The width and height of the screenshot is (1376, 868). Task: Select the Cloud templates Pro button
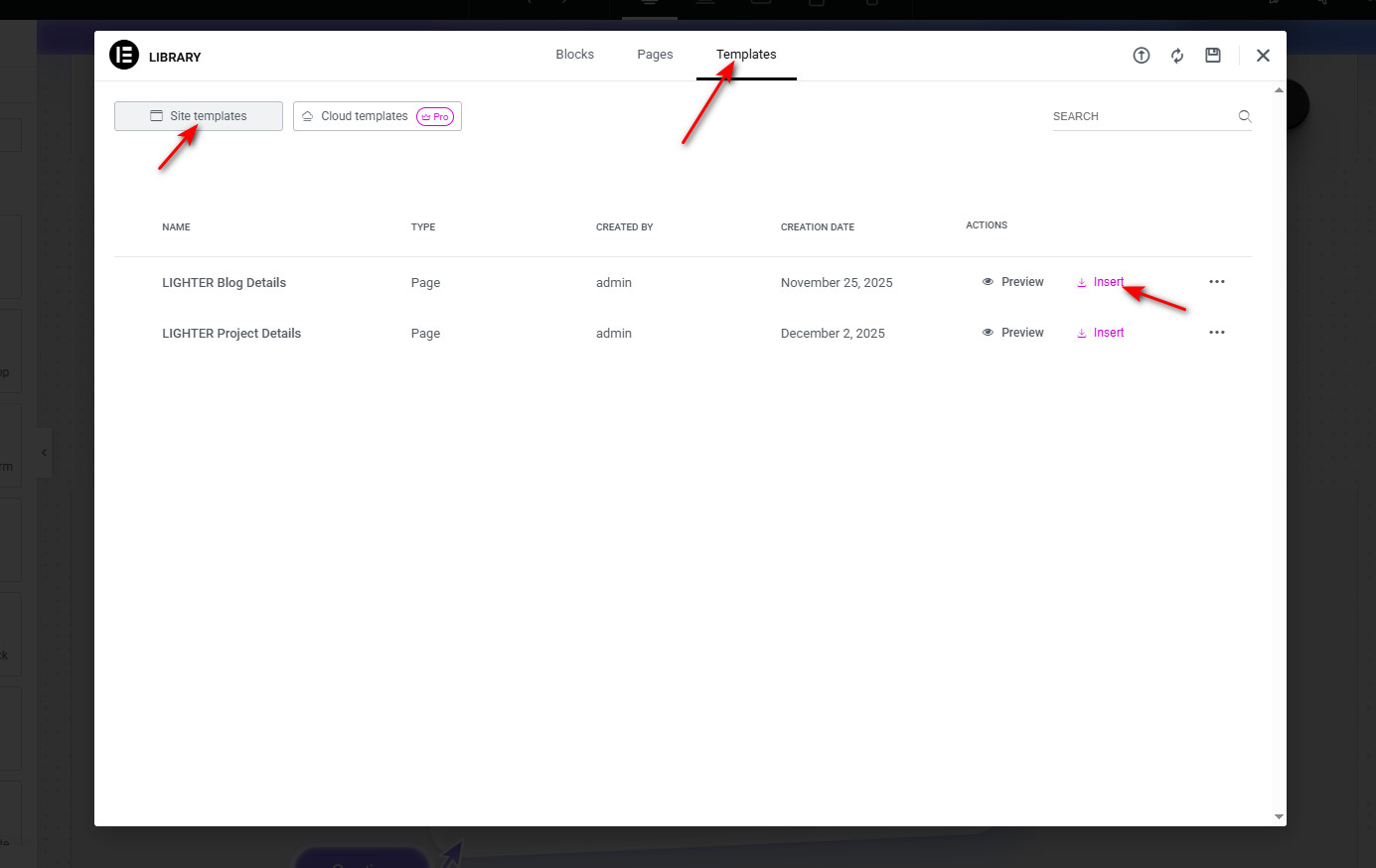[x=378, y=116]
